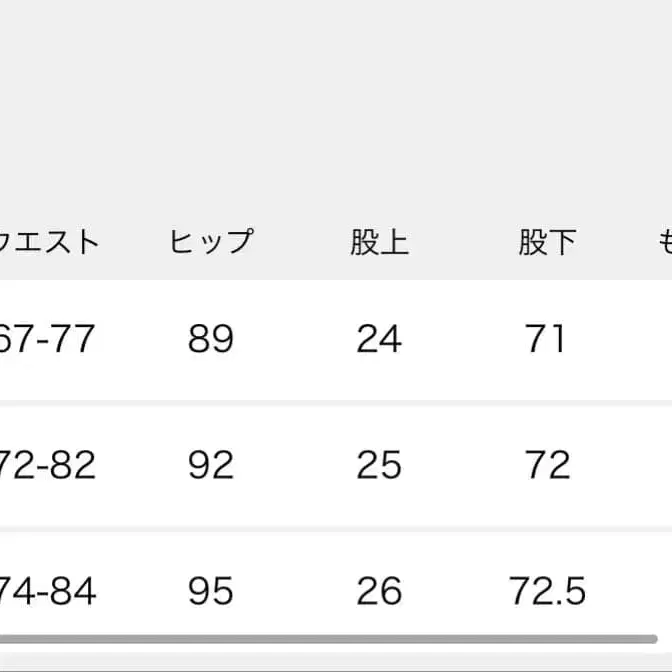Image resolution: width=672 pixels, height=672 pixels.
Task: Select the hip value 95
Action: 210,592
